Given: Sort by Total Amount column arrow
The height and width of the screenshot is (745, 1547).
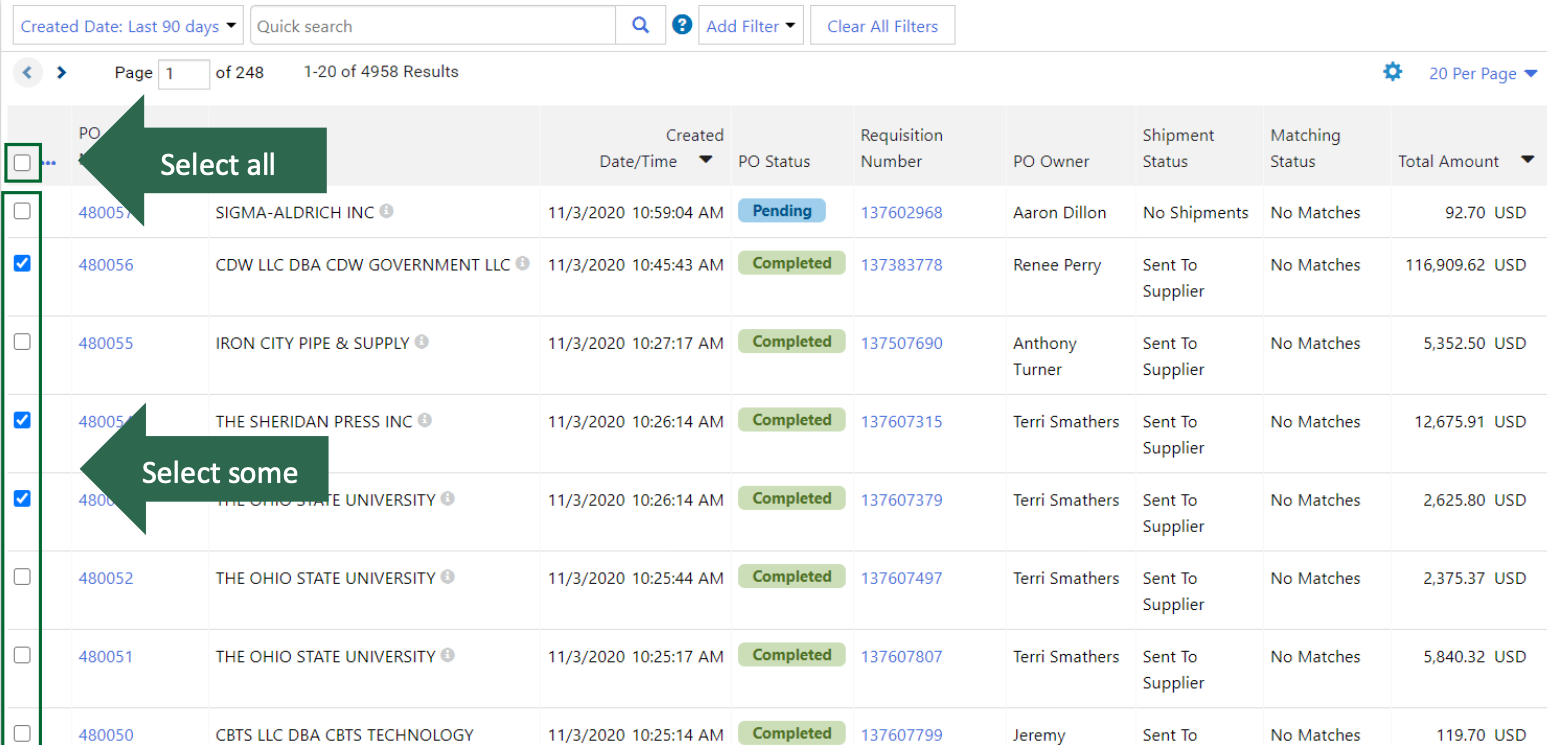Looking at the screenshot, I should (1527, 160).
